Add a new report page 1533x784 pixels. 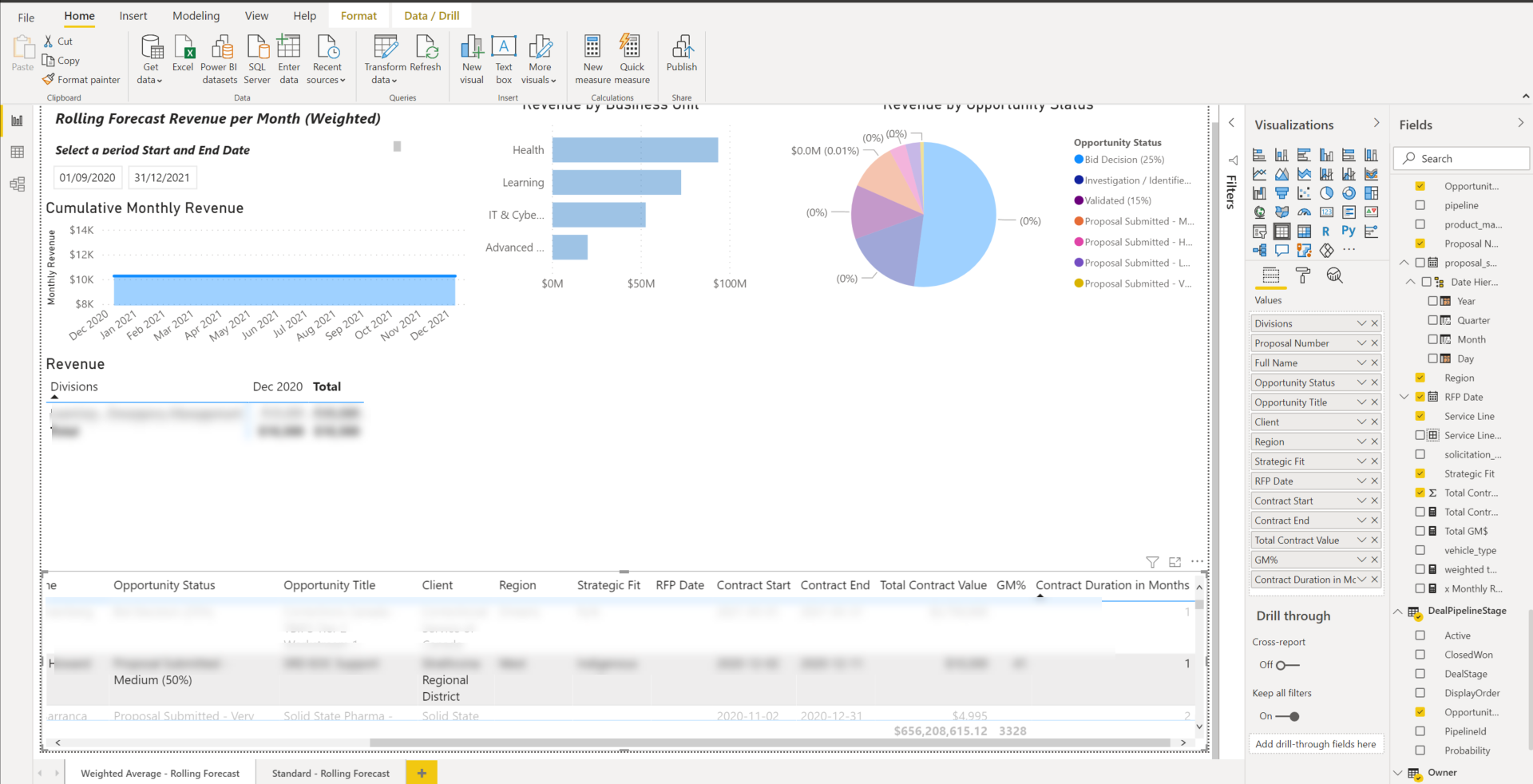coord(422,773)
